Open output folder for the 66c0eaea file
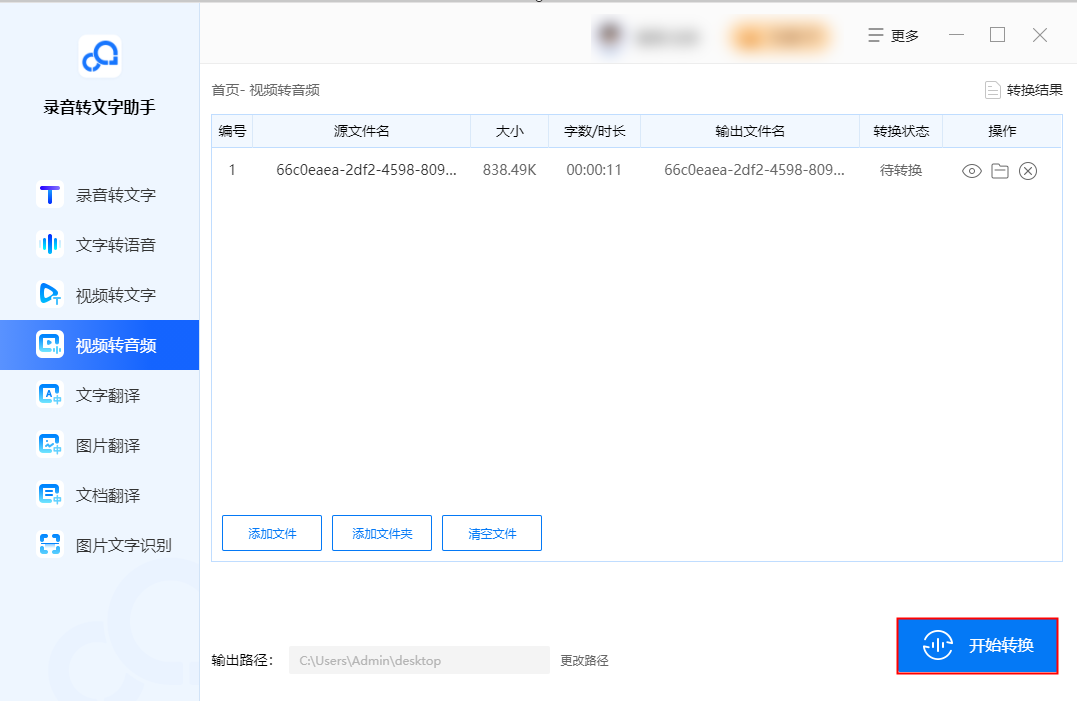 (x=999, y=170)
